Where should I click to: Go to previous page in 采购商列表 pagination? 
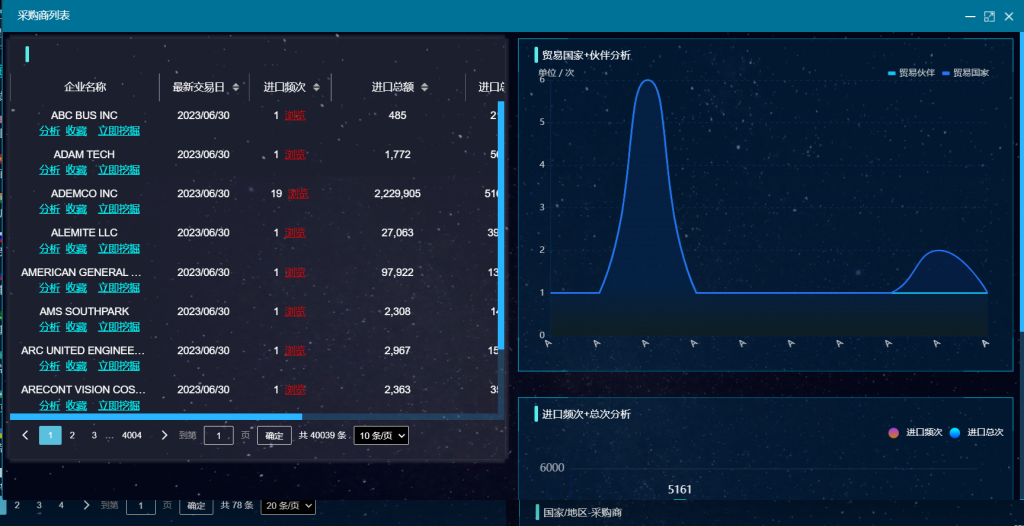(25, 435)
